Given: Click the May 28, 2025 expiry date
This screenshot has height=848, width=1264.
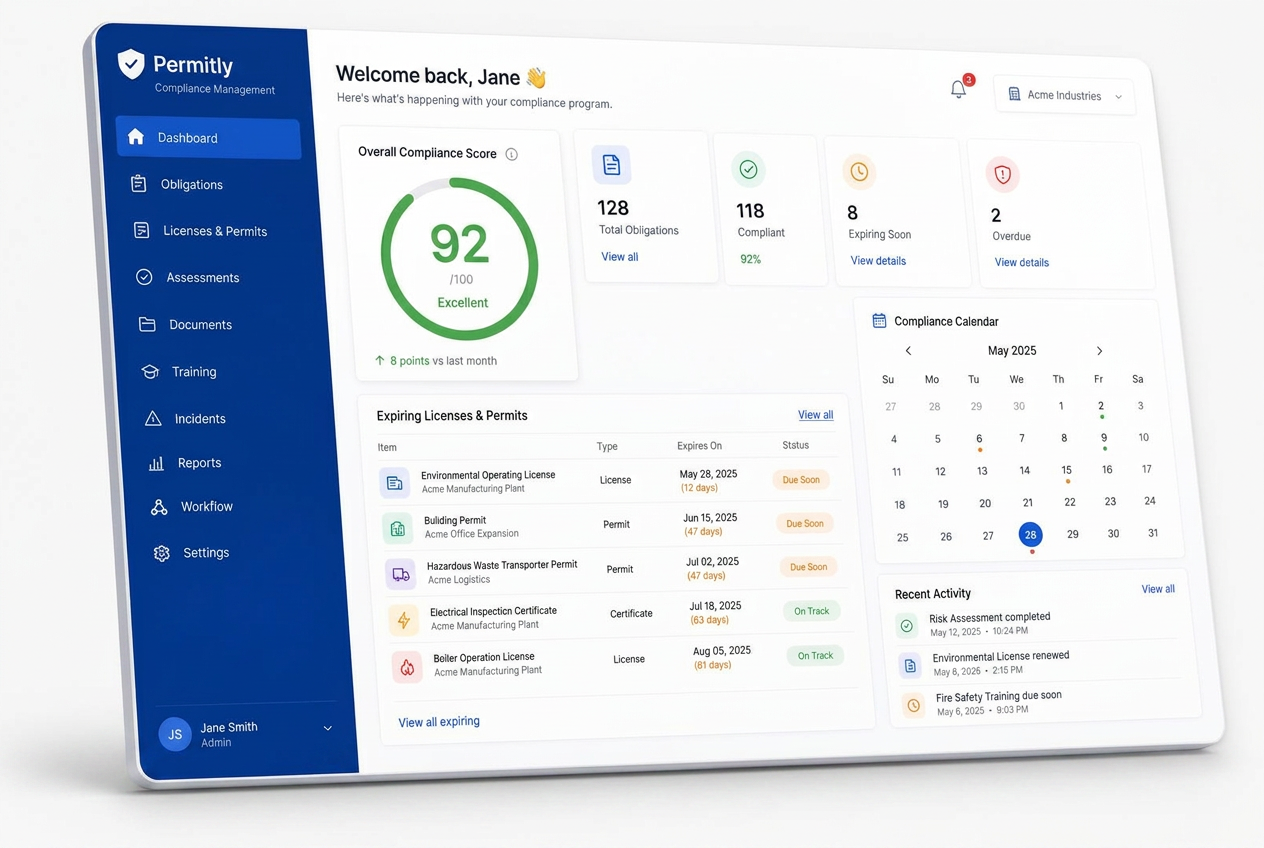Looking at the screenshot, I should (x=708, y=474).
